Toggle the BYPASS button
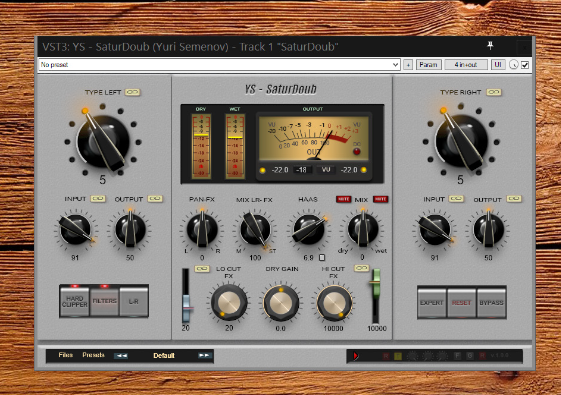Screen dimensions: 561x395 click(x=491, y=303)
